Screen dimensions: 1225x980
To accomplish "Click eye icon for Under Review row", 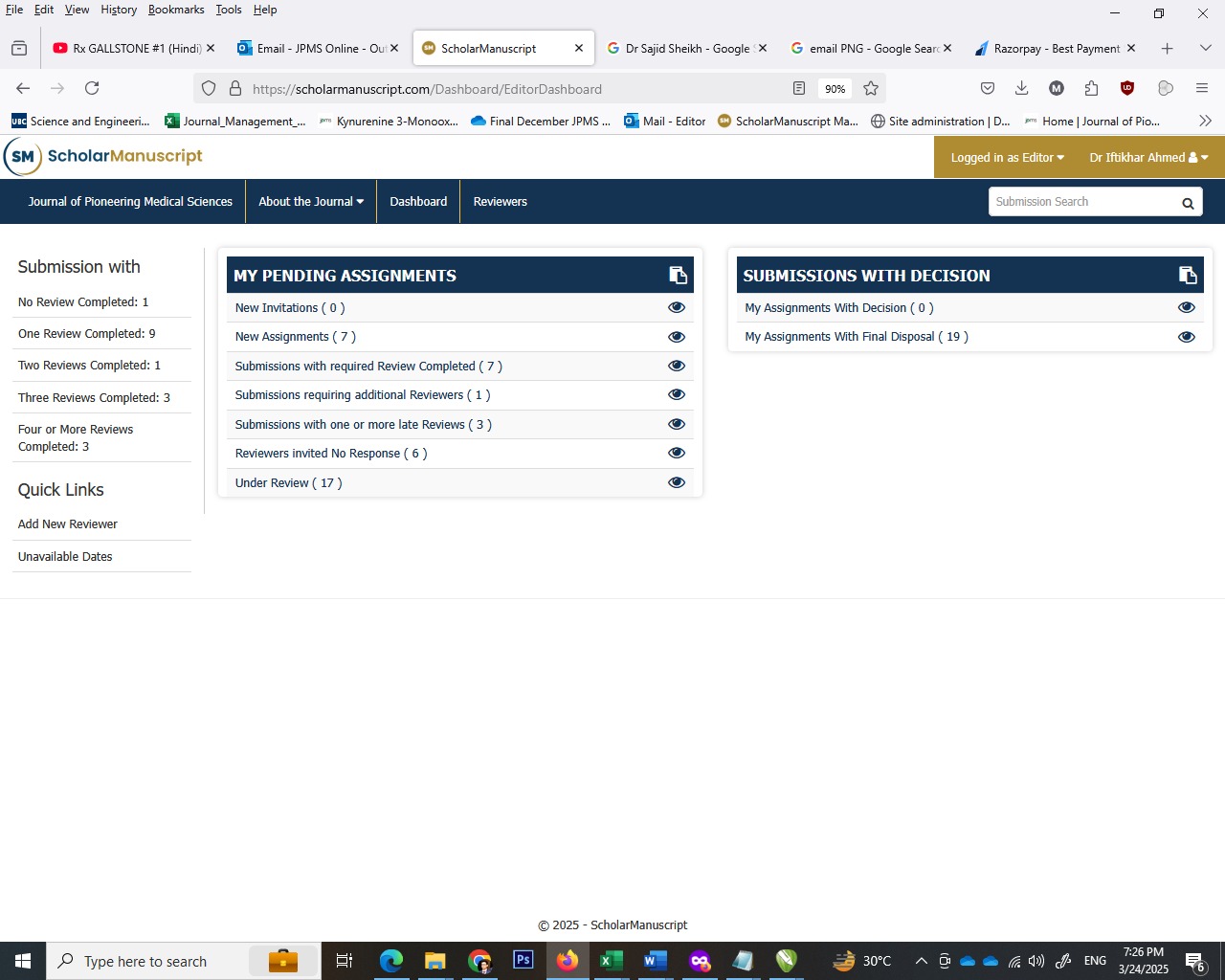I will 677,482.
